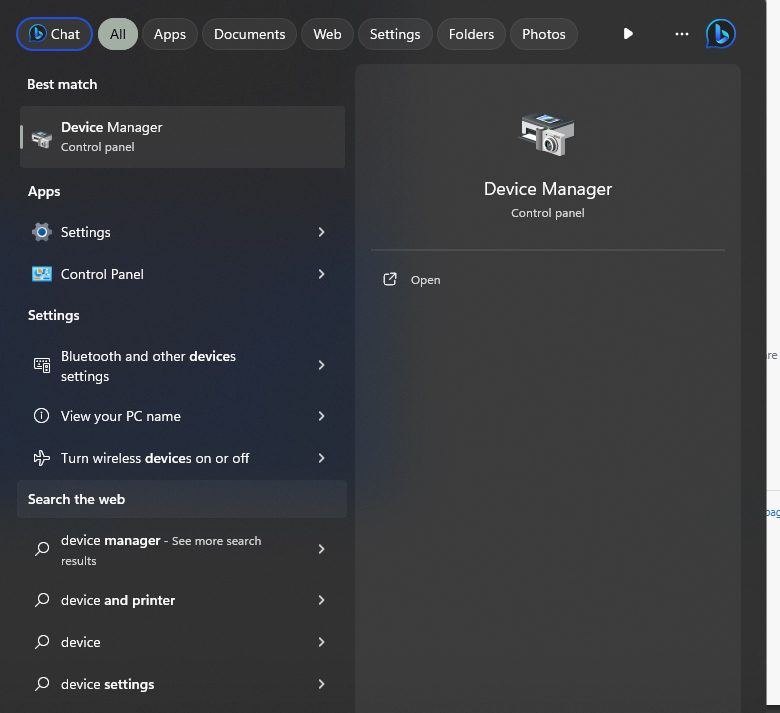The height and width of the screenshot is (713, 780).
Task: Click search icon beside device settings
Action: (42, 684)
